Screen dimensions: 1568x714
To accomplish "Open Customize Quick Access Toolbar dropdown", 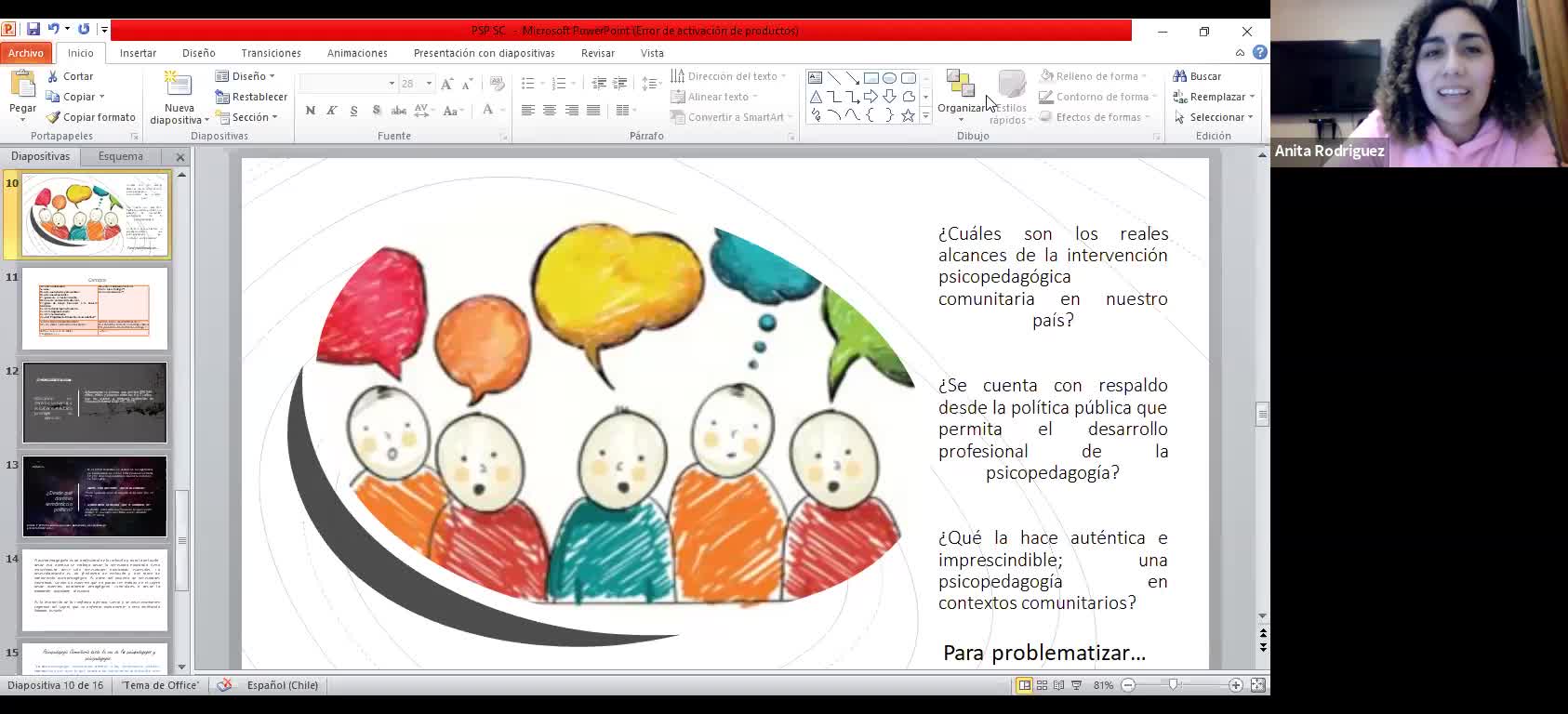I will pyautogui.click(x=104, y=30).
